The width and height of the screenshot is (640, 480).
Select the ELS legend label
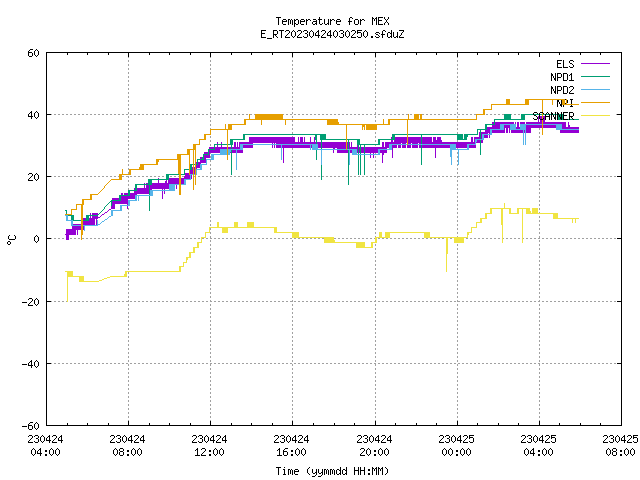point(565,64)
